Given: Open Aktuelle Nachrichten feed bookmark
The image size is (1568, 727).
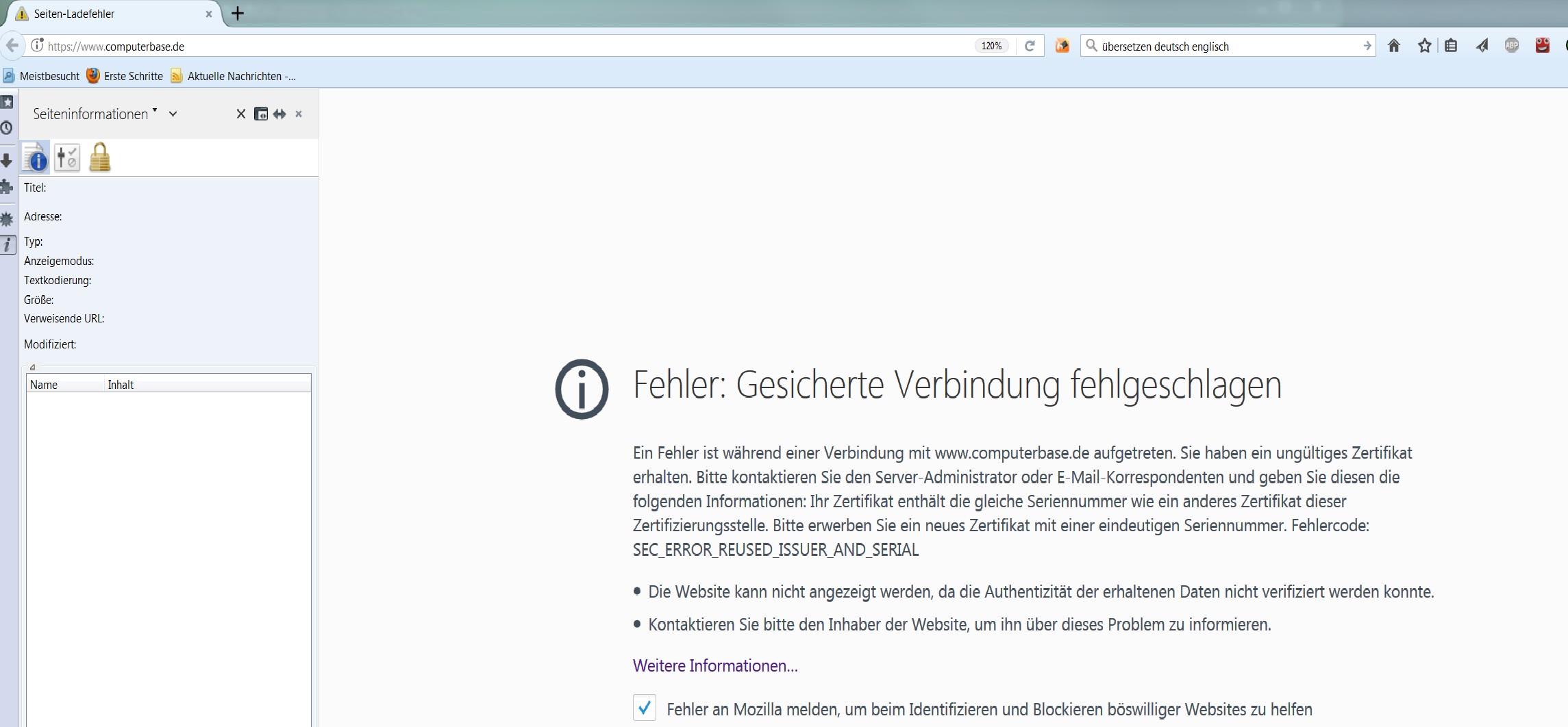Looking at the screenshot, I should 234,76.
